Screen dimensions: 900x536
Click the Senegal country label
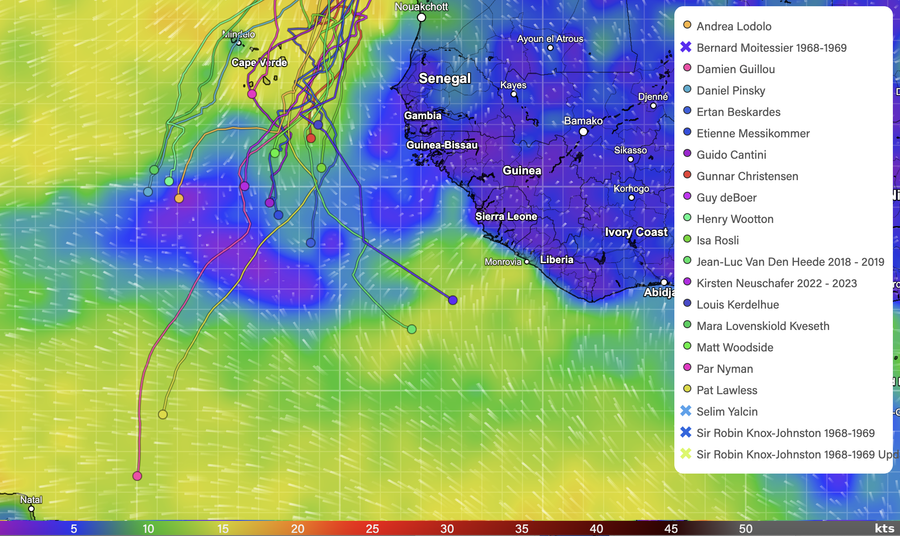tap(444, 79)
